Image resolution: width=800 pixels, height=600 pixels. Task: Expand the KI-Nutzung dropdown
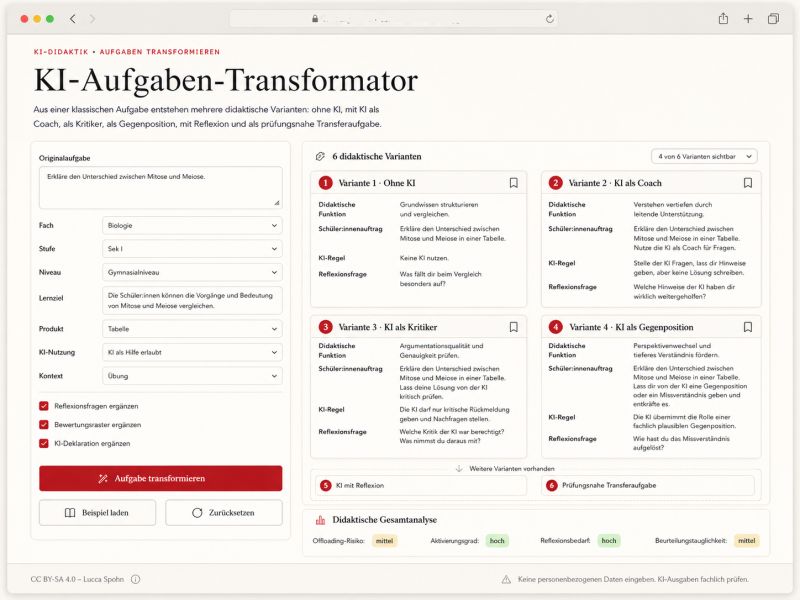tap(192, 353)
